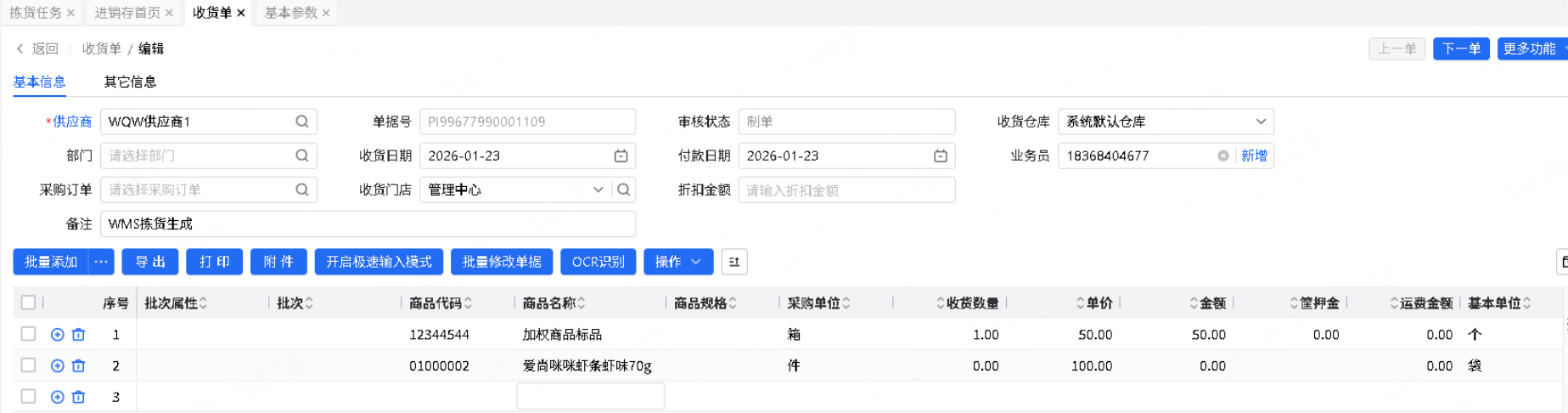The width and height of the screenshot is (1568, 413).
Task: Close the 进销存首页 tab
Action: [x=169, y=13]
